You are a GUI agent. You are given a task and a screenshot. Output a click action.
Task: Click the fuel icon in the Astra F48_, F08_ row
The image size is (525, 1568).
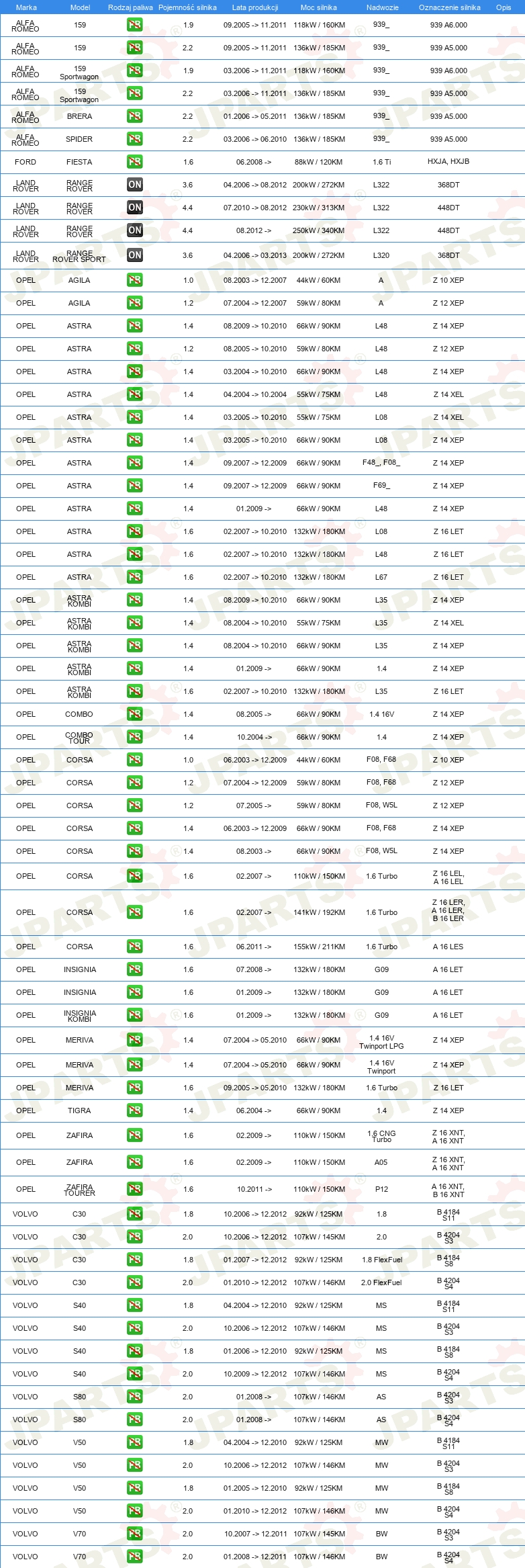pyautogui.click(x=134, y=463)
